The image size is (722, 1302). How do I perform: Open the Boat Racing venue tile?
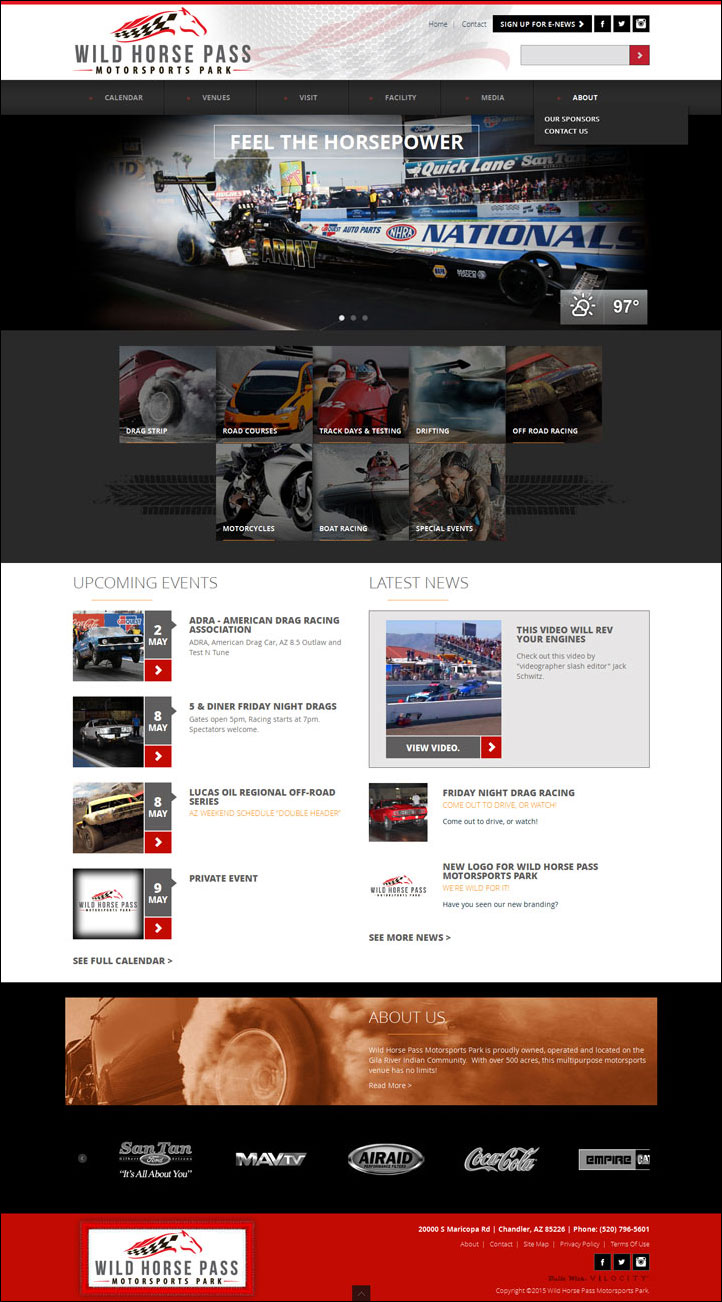pyautogui.click(x=361, y=491)
